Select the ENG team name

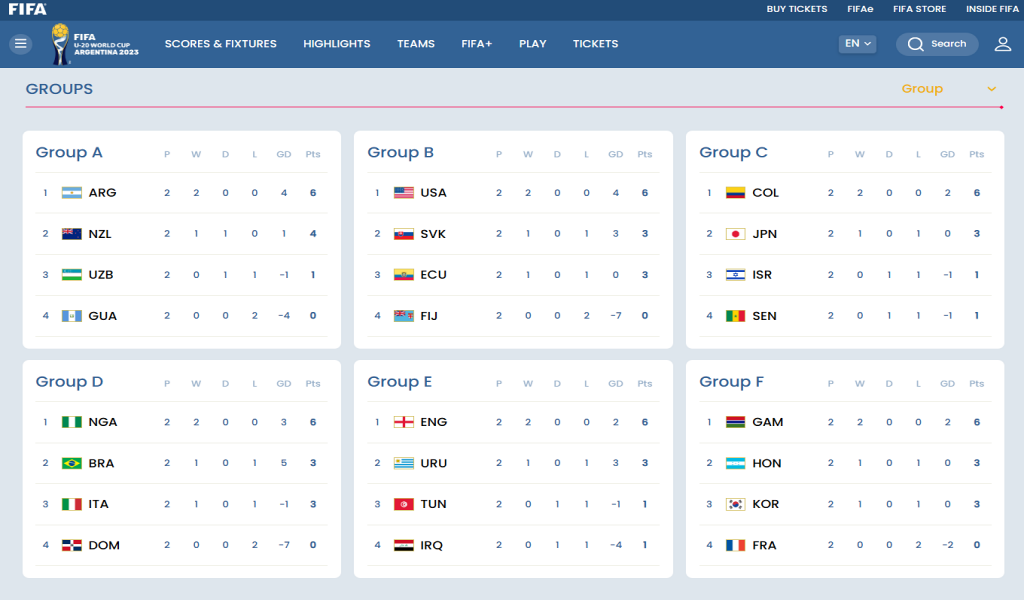coord(434,422)
